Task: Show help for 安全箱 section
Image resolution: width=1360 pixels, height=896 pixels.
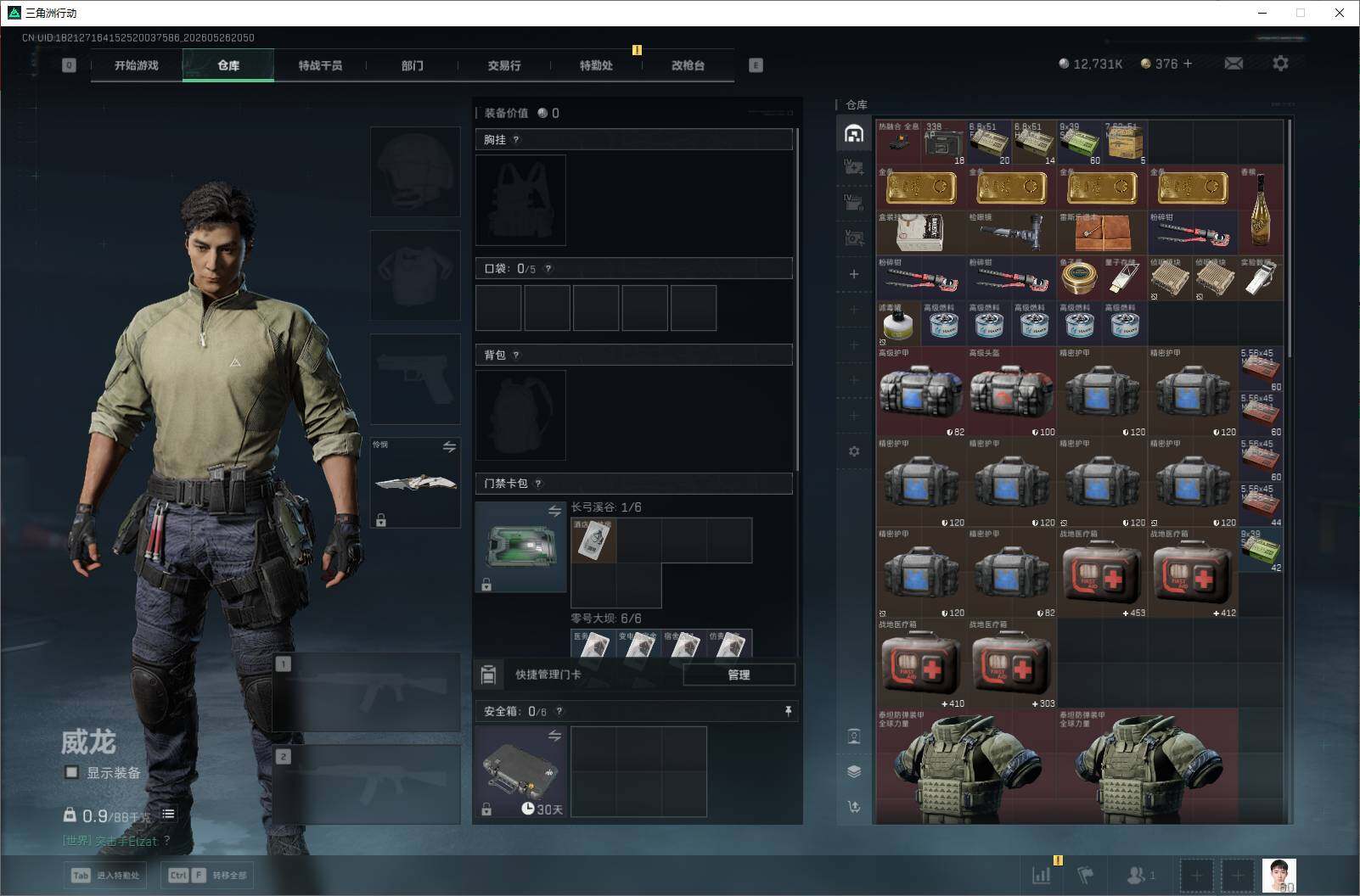Action: [559, 711]
